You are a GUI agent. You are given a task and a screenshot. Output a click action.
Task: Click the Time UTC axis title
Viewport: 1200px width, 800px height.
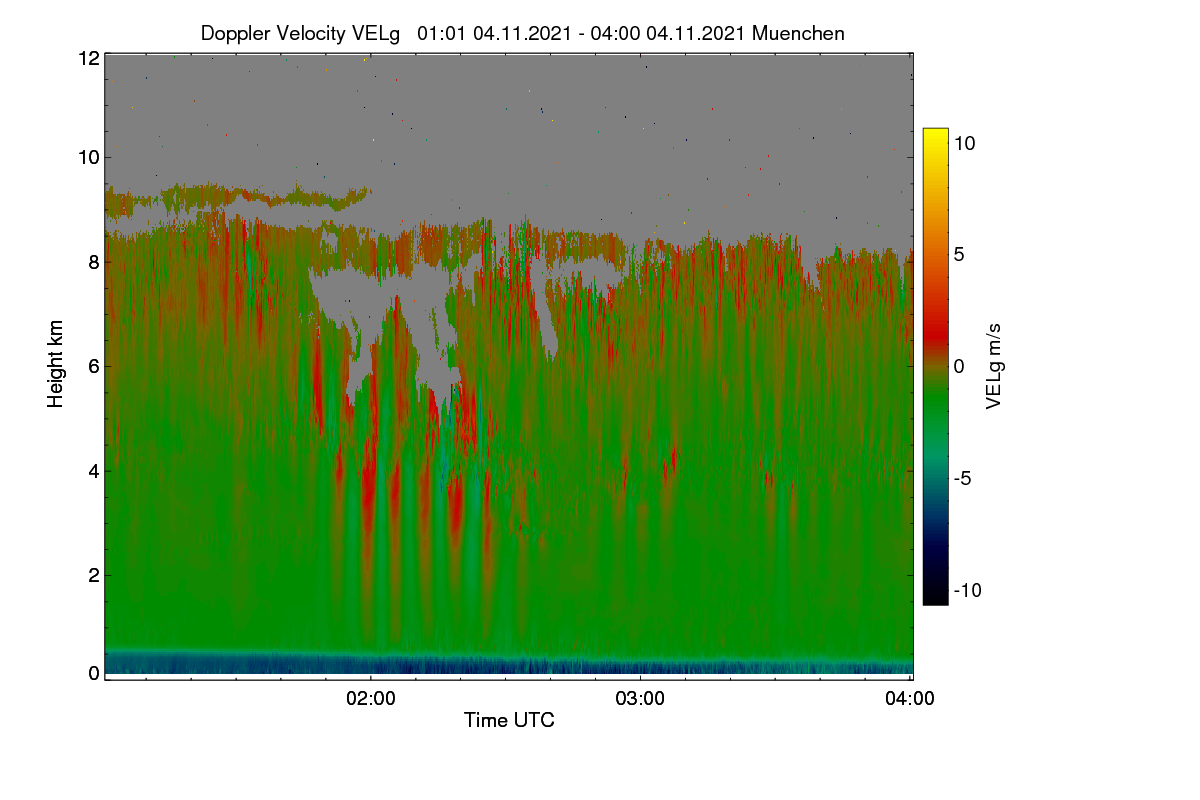click(x=509, y=720)
